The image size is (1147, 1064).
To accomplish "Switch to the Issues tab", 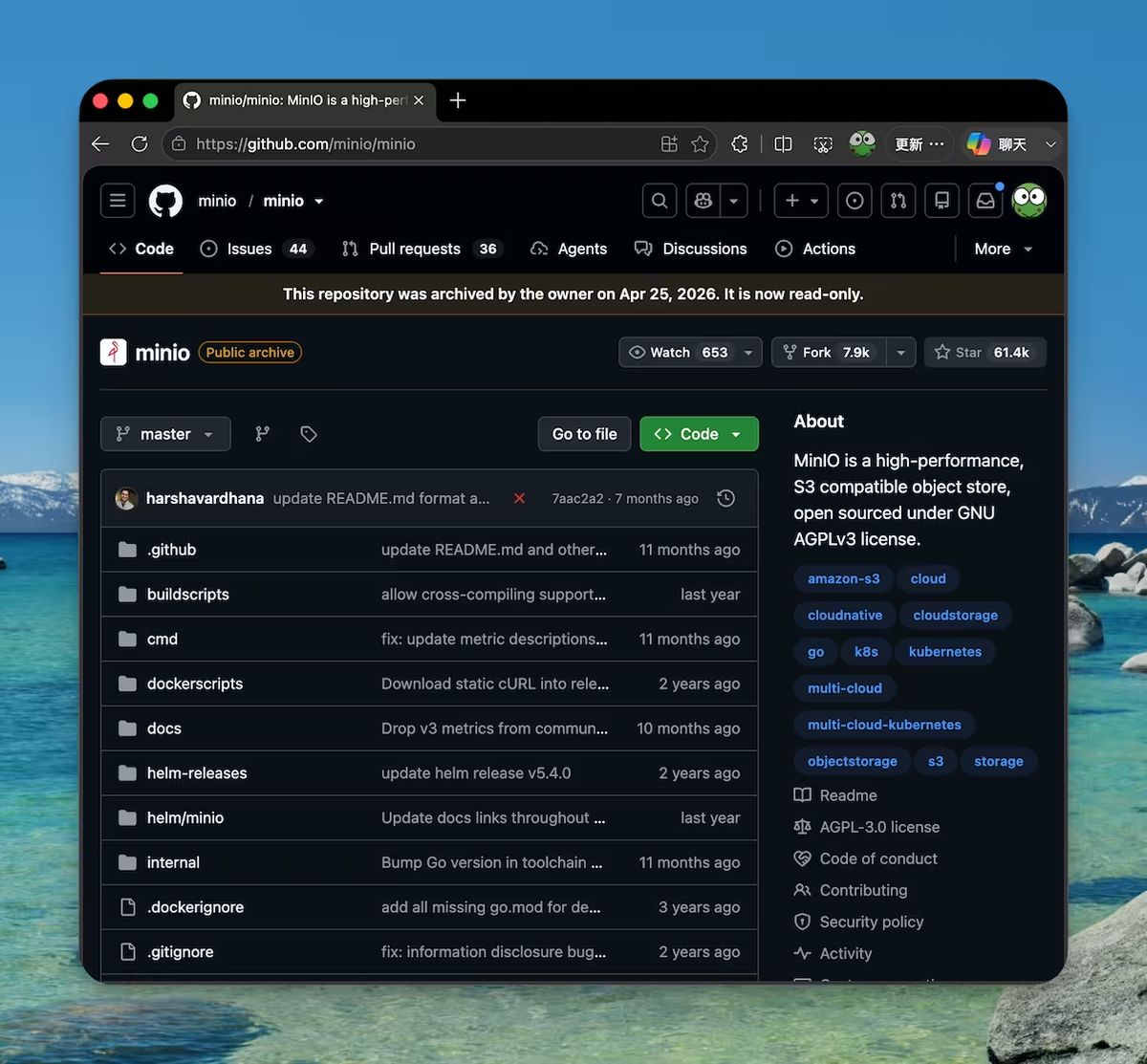I will coord(256,249).
